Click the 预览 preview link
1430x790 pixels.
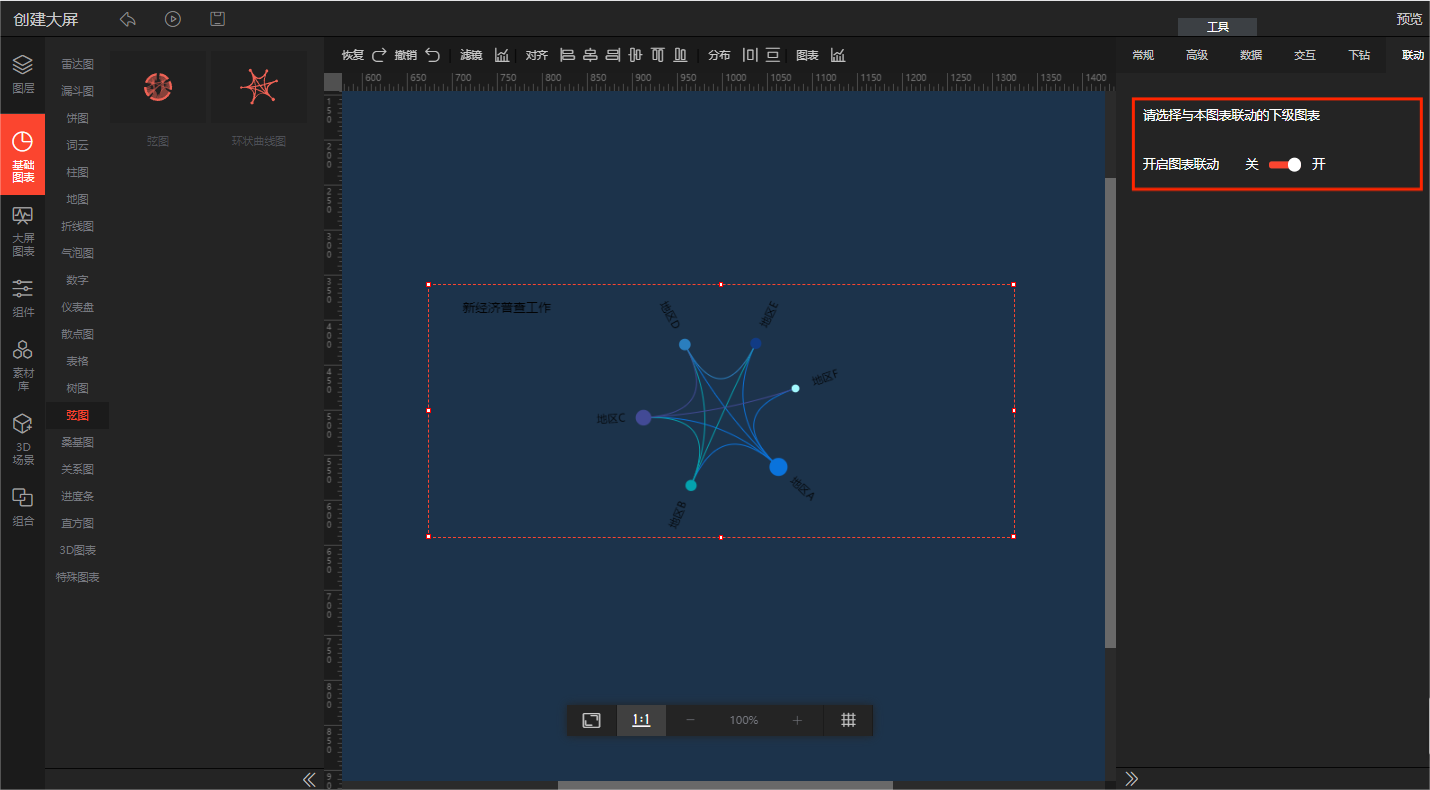[1409, 19]
